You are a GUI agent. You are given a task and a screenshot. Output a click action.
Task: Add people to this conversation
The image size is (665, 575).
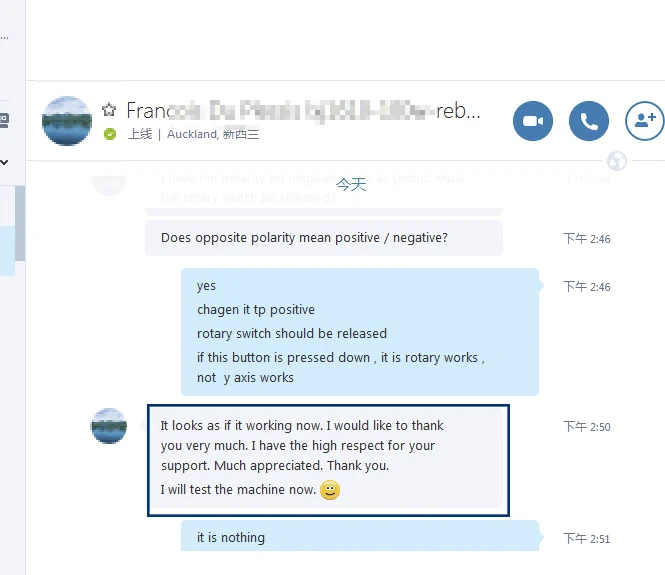point(645,121)
